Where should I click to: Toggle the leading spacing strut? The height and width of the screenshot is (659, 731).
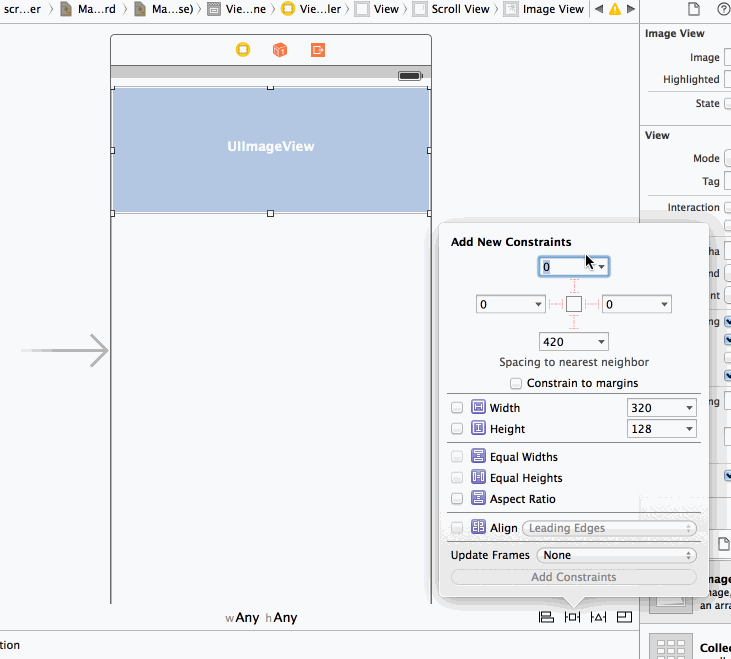556,304
